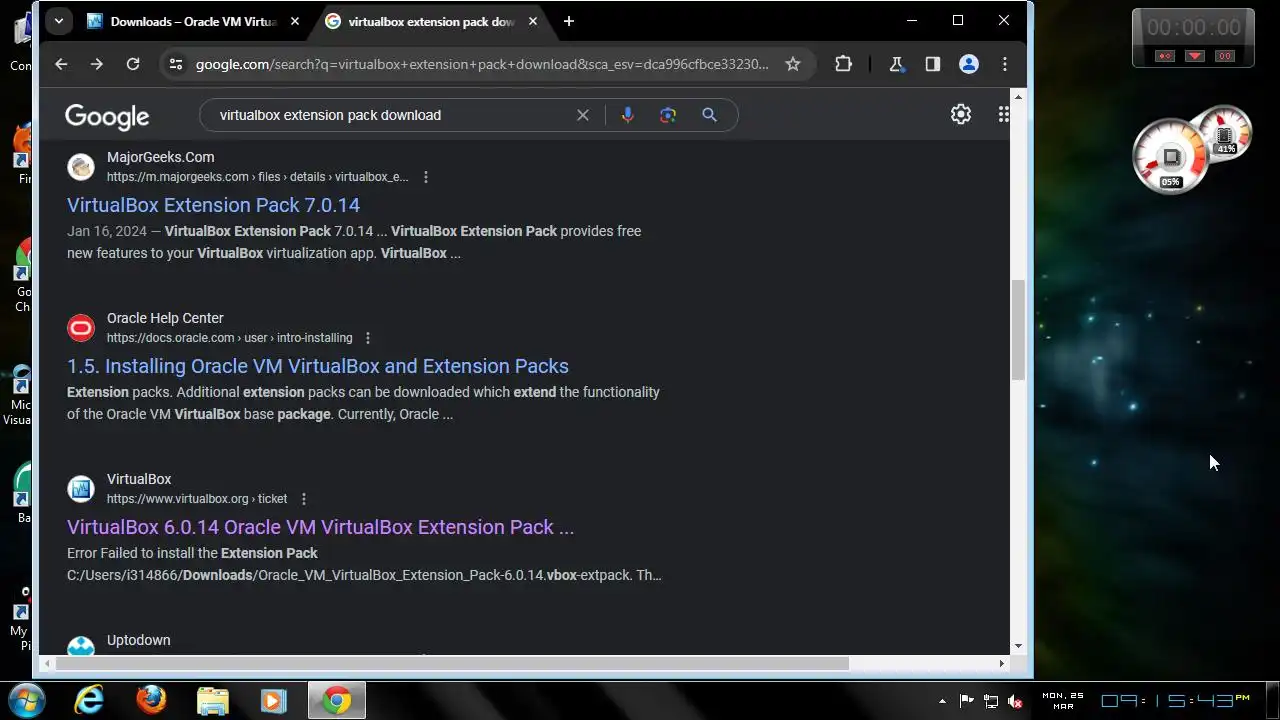Select the virtualbox extension pack download tab

coord(431,21)
